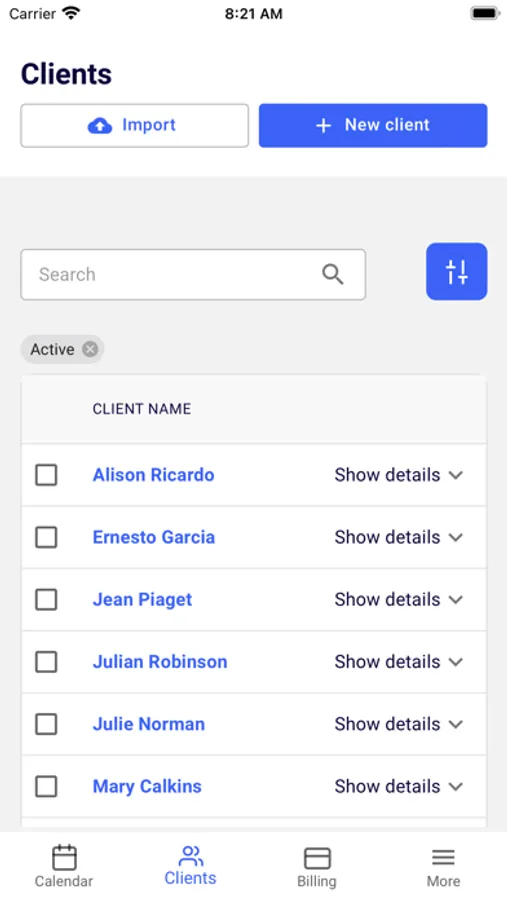
Task: Tap the Wi-Fi status icon
Action: [71, 13]
